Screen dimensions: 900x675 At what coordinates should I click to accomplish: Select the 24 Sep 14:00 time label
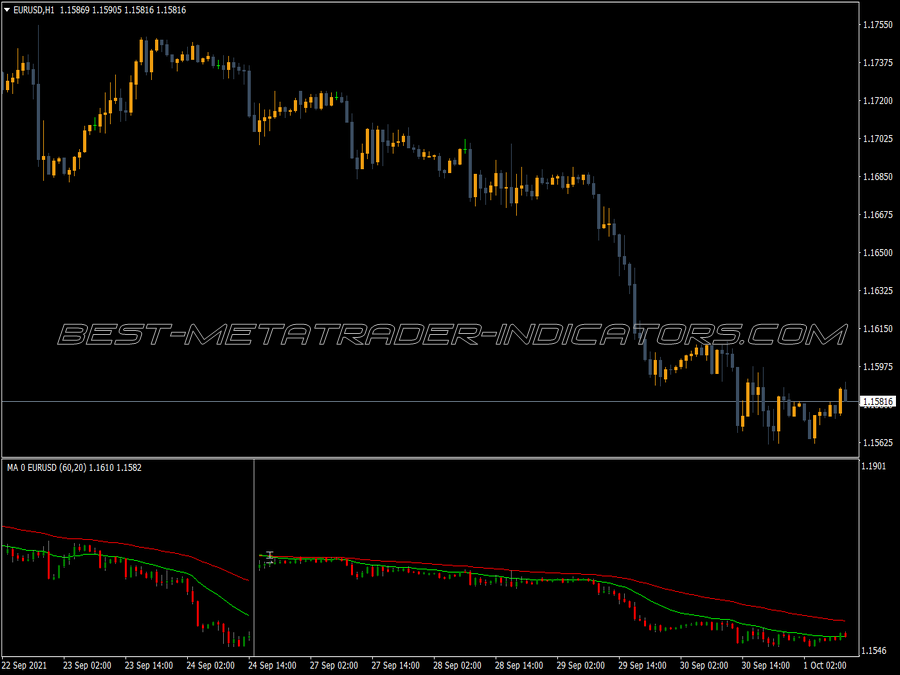coord(272,665)
